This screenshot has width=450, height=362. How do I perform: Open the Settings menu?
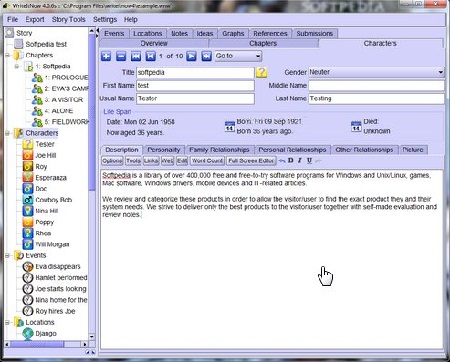click(x=105, y=20)
